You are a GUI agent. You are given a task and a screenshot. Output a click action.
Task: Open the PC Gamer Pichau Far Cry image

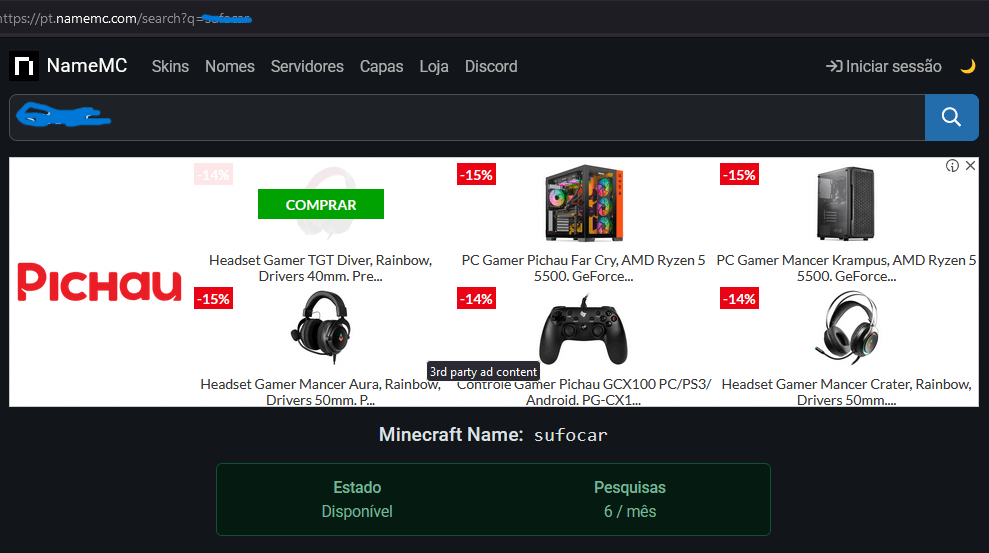584,203
